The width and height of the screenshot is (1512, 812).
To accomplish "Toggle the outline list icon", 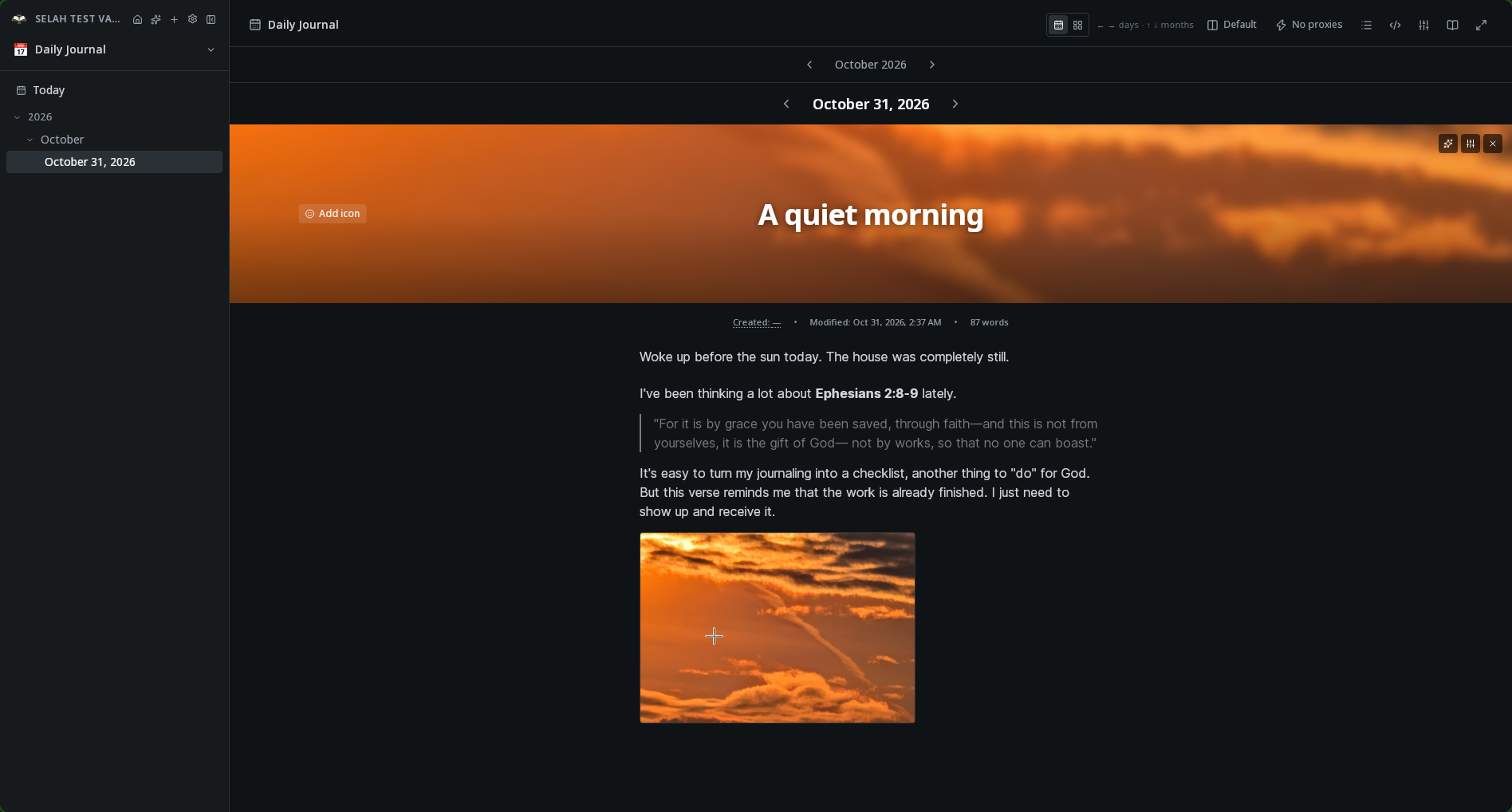I will [1366, 25].
